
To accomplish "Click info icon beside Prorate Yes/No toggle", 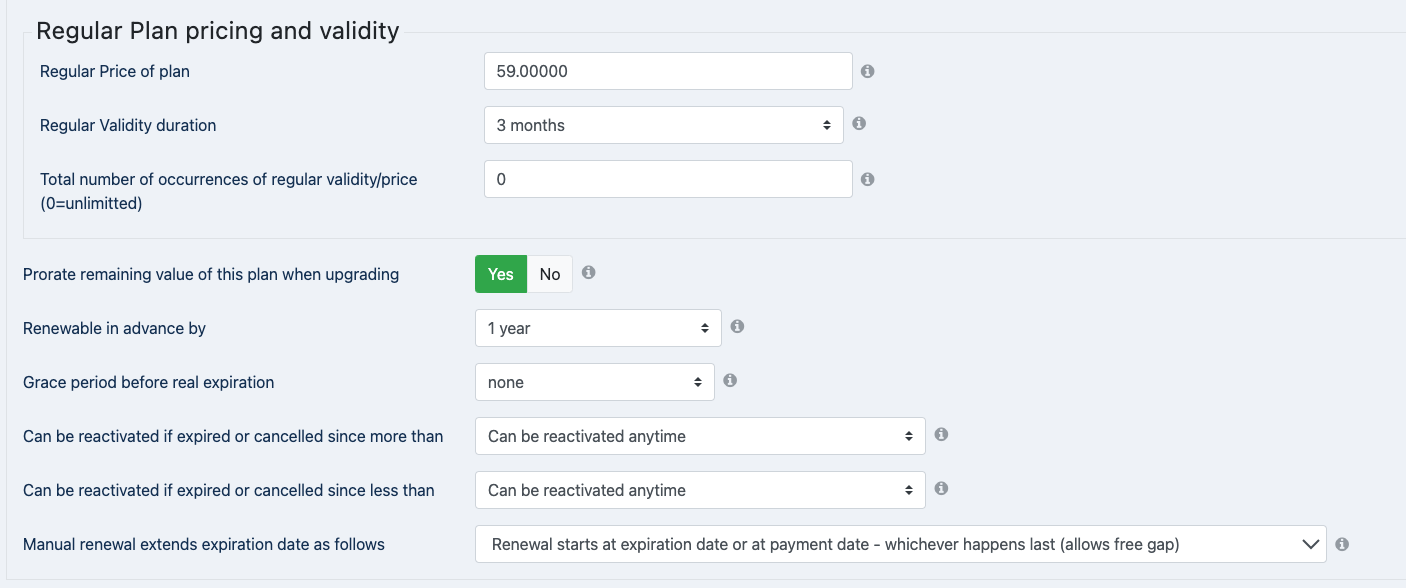I will point(589,272).
